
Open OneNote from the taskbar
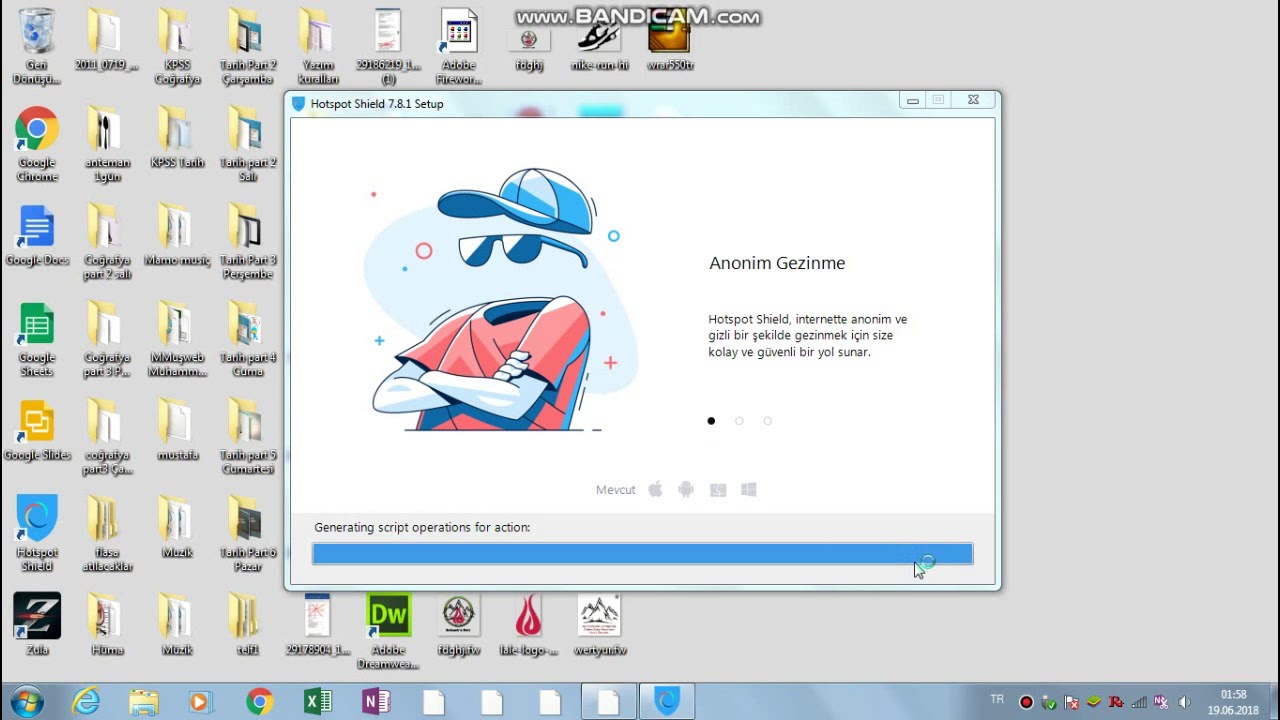coord(376,702)
